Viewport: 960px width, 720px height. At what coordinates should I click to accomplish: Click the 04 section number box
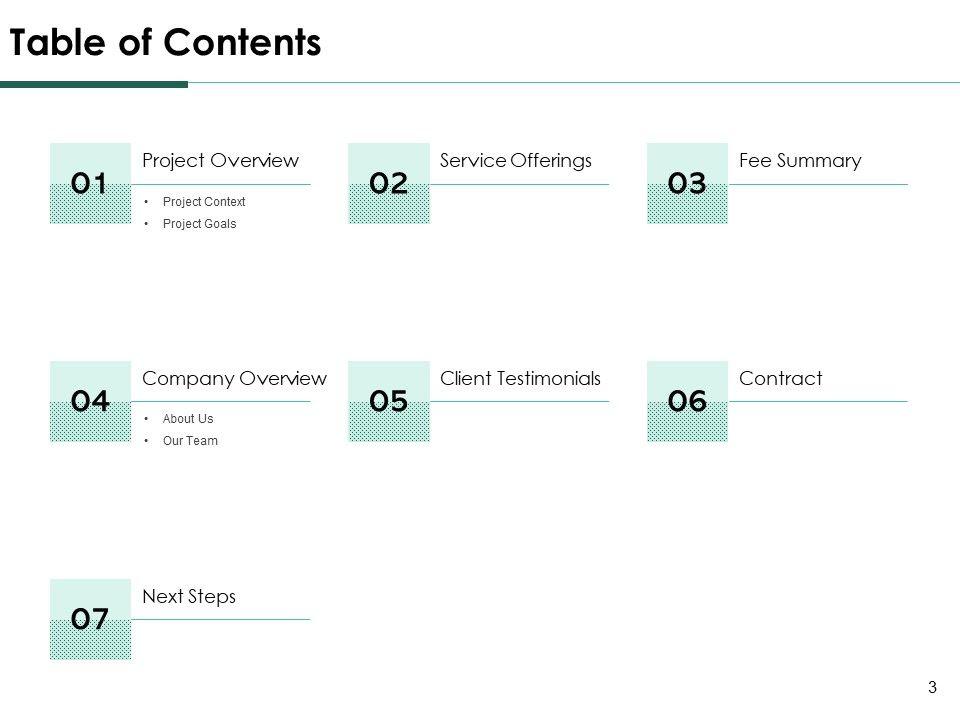pos(90,401)
